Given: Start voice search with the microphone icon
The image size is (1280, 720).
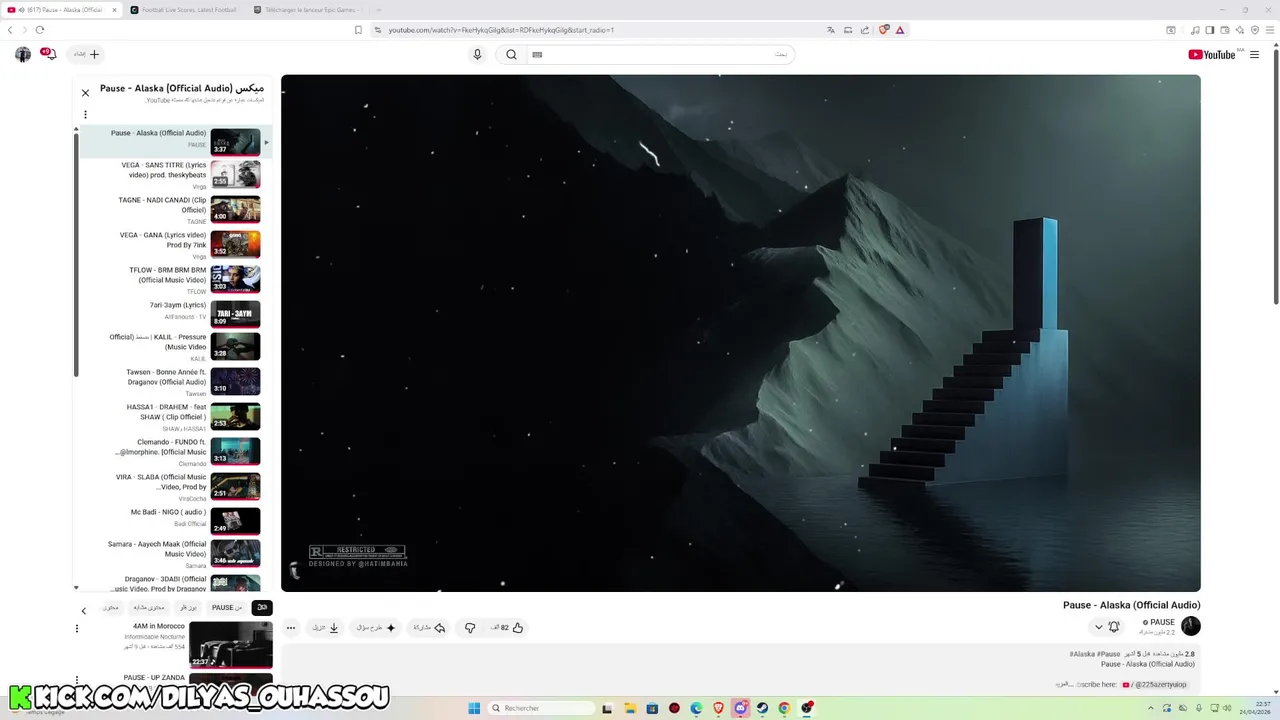Looking at the screenshot, I should [477, 55].
